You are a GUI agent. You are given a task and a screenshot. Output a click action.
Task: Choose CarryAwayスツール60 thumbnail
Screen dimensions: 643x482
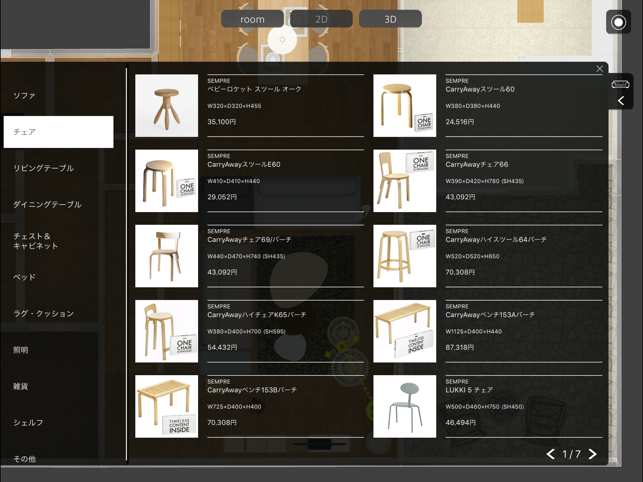tap(405, 106)
